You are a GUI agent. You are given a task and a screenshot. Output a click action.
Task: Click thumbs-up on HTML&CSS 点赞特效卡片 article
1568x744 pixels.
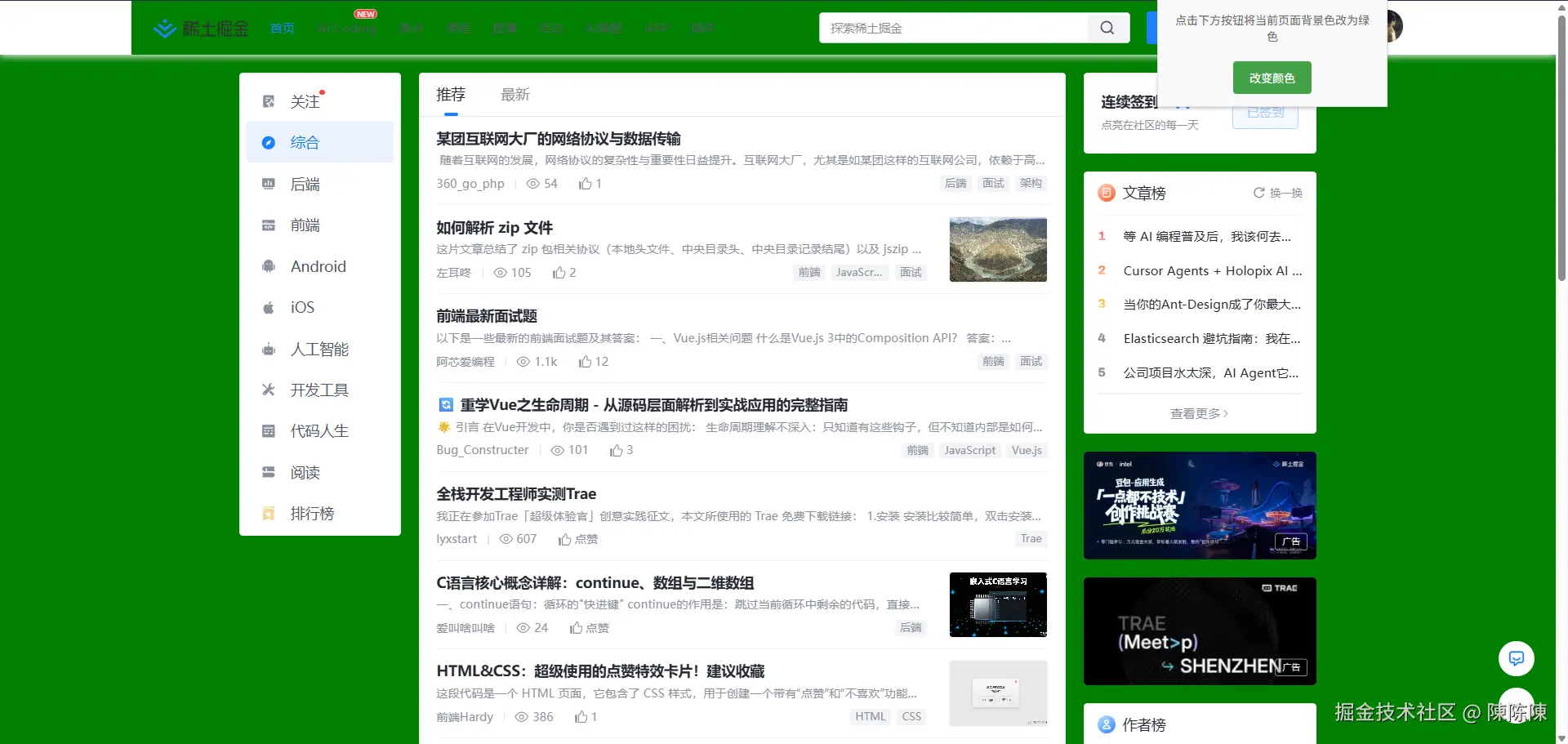(581, 717)
